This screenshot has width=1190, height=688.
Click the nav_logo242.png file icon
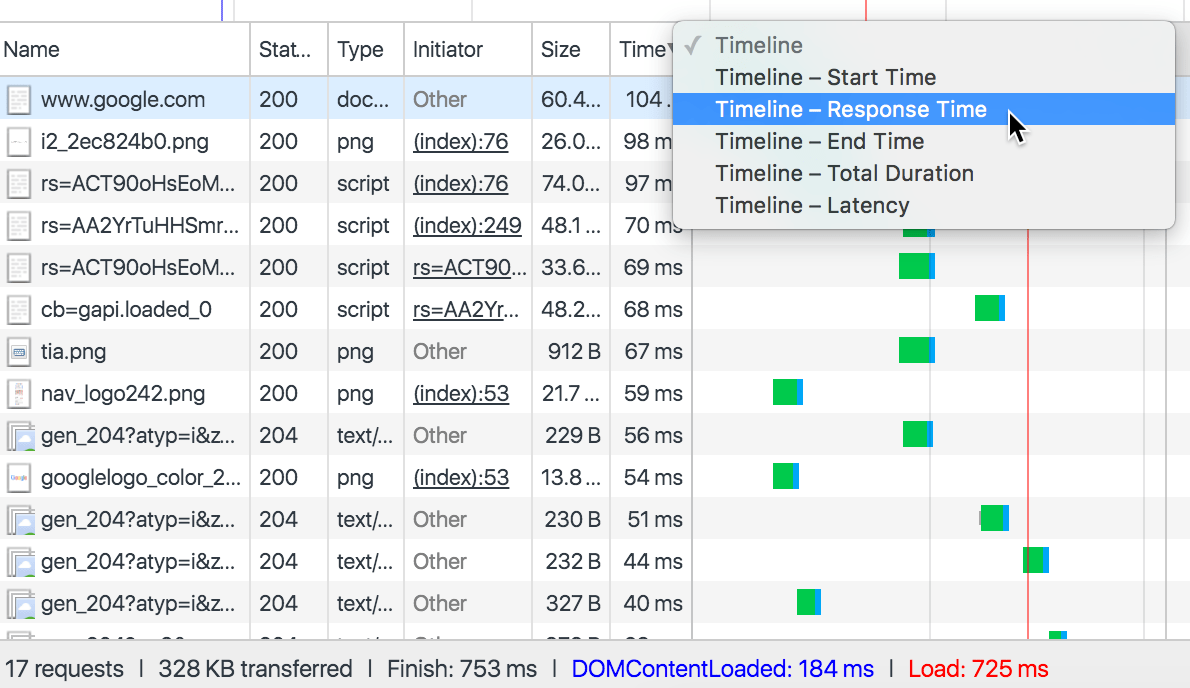tap(19, 394)
